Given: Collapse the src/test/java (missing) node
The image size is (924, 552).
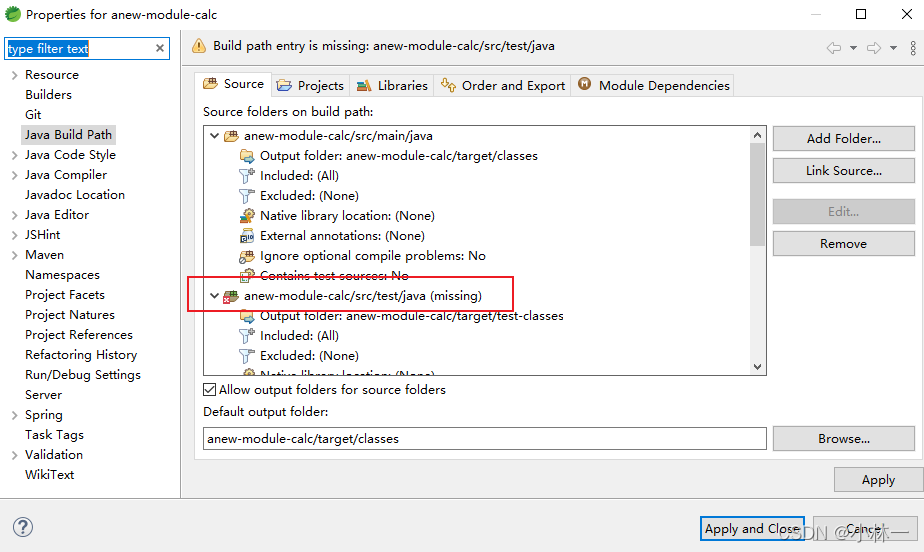Looking at the screenshot, I should tap(214, 296).
